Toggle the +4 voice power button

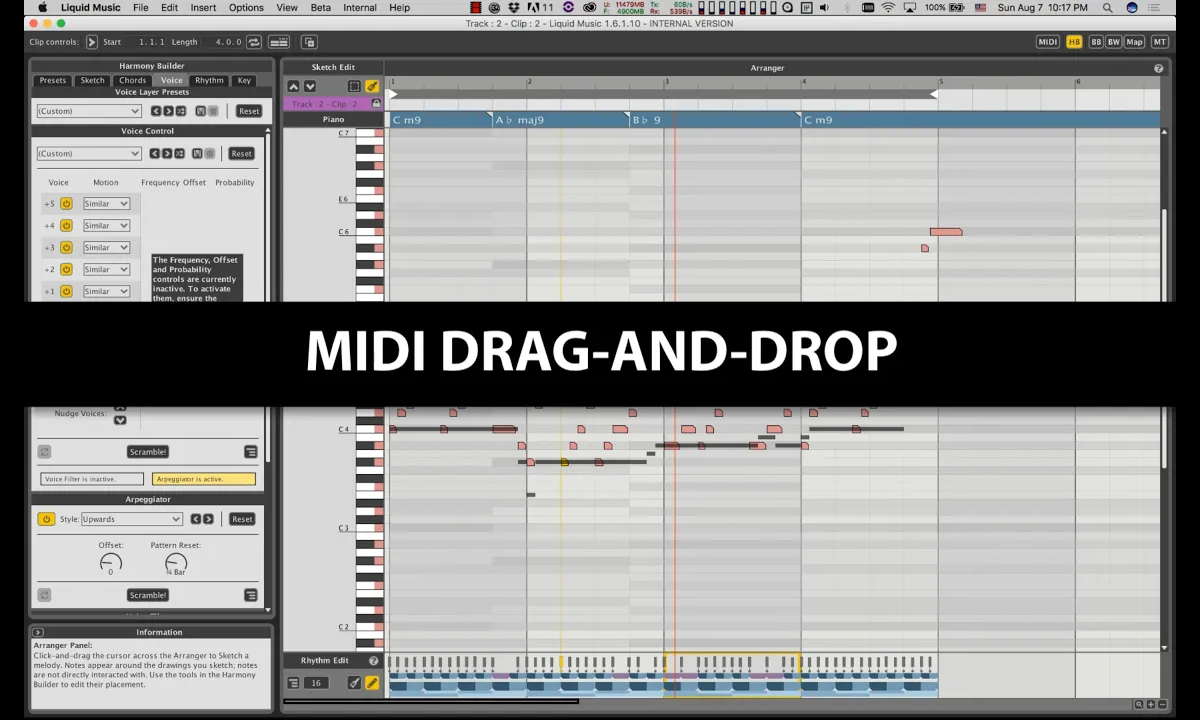(x=66, y=226)
